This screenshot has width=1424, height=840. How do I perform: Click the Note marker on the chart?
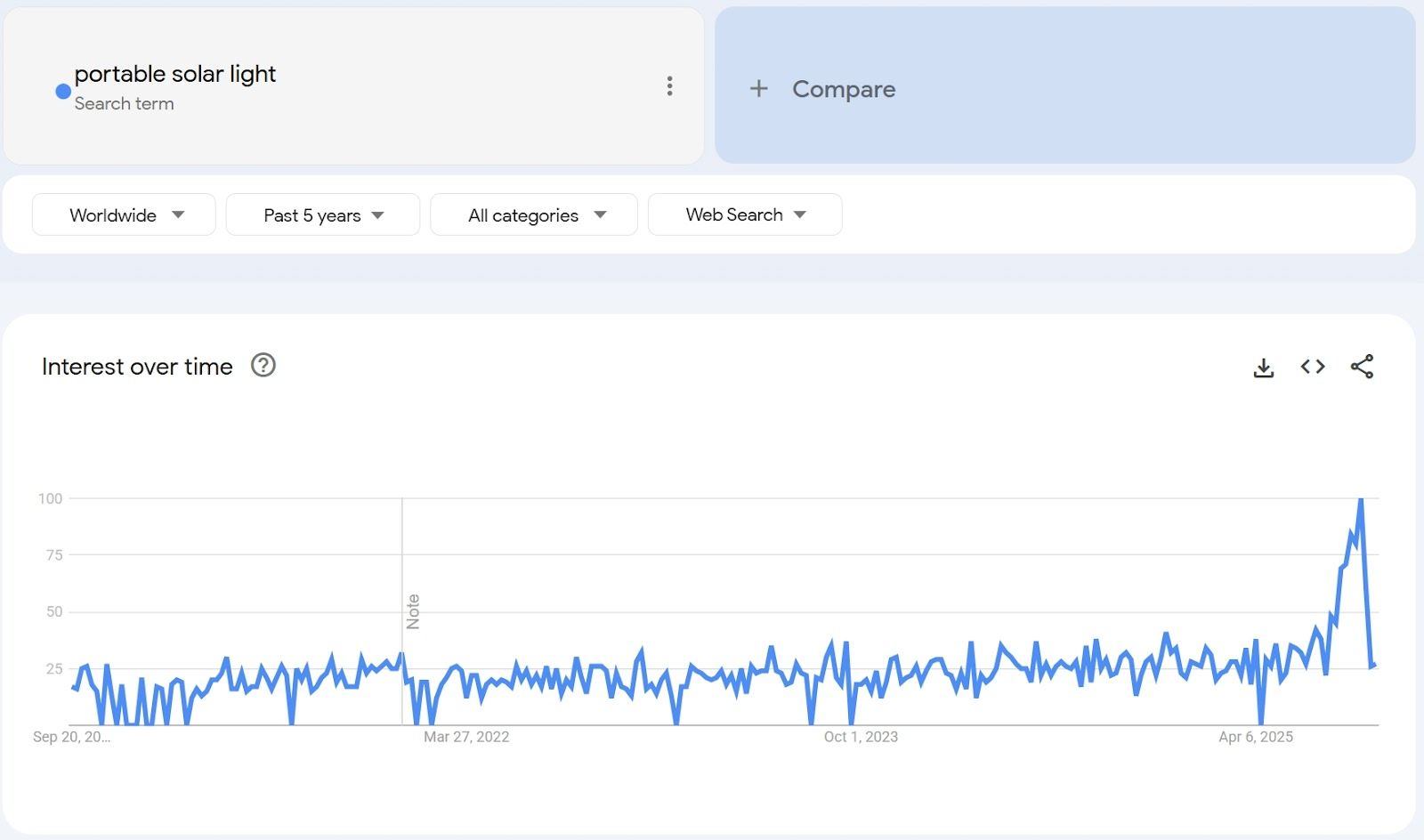pyautogui.click(x=413, y=611)
